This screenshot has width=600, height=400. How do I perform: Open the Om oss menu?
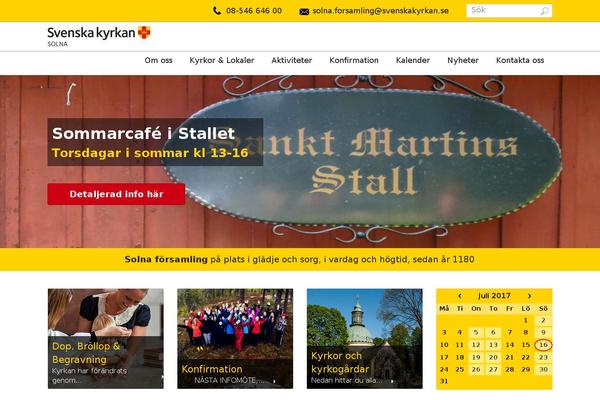158,60
